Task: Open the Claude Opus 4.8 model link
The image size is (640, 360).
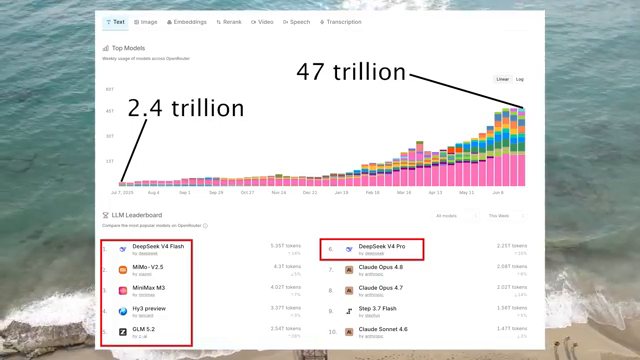Action: [380, 267]
